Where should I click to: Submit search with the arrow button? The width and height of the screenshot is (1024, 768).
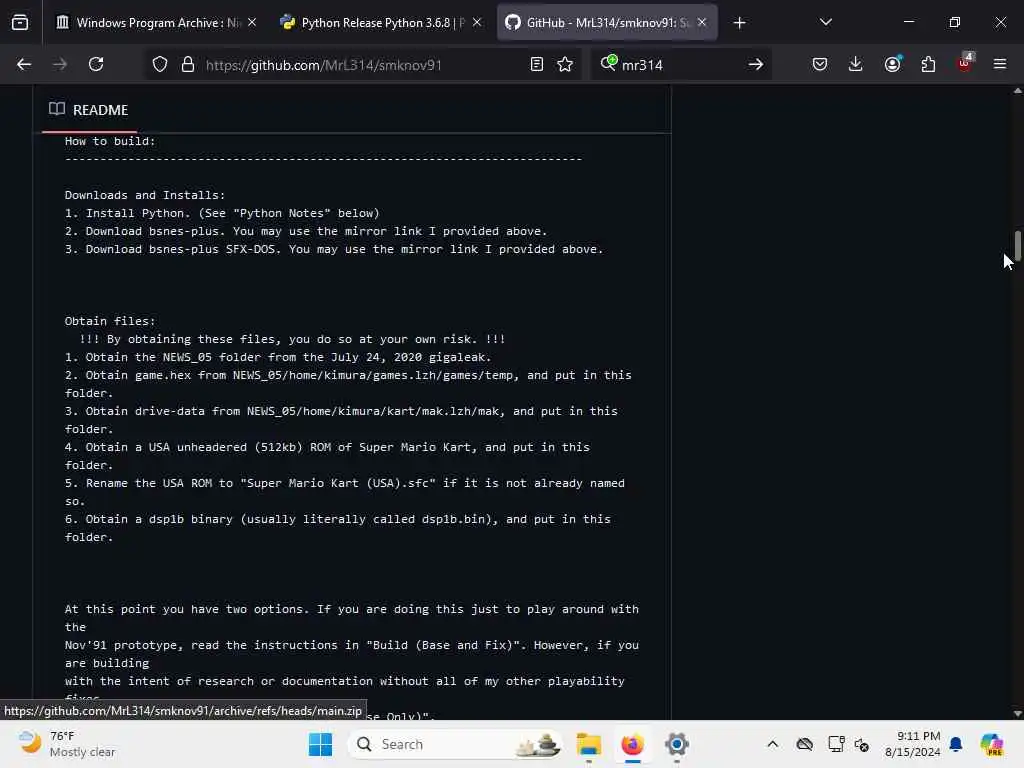tap(756, 64)
